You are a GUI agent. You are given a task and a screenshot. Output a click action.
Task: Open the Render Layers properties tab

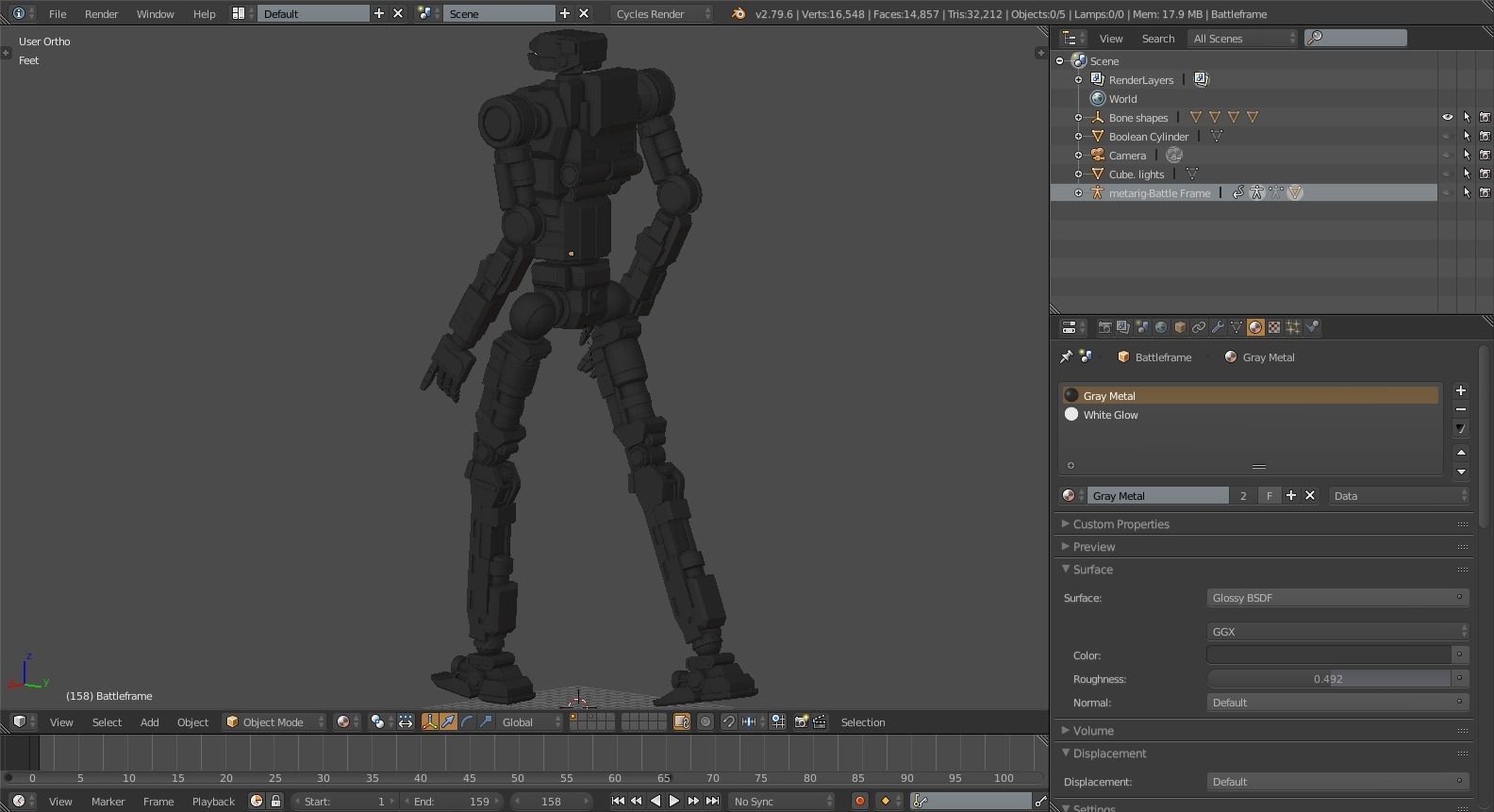1123,327
